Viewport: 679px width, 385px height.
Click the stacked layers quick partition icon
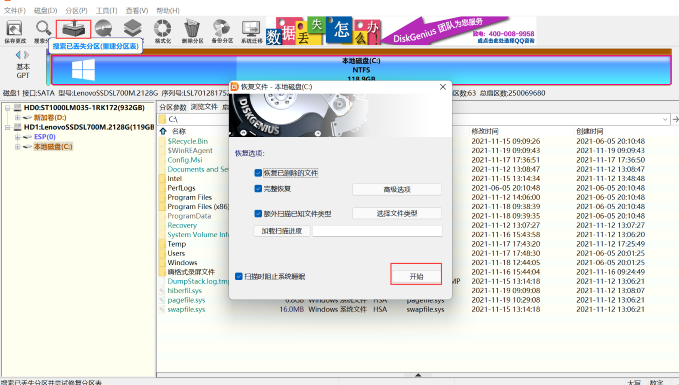pyautogui.click(x=133, y=29)
